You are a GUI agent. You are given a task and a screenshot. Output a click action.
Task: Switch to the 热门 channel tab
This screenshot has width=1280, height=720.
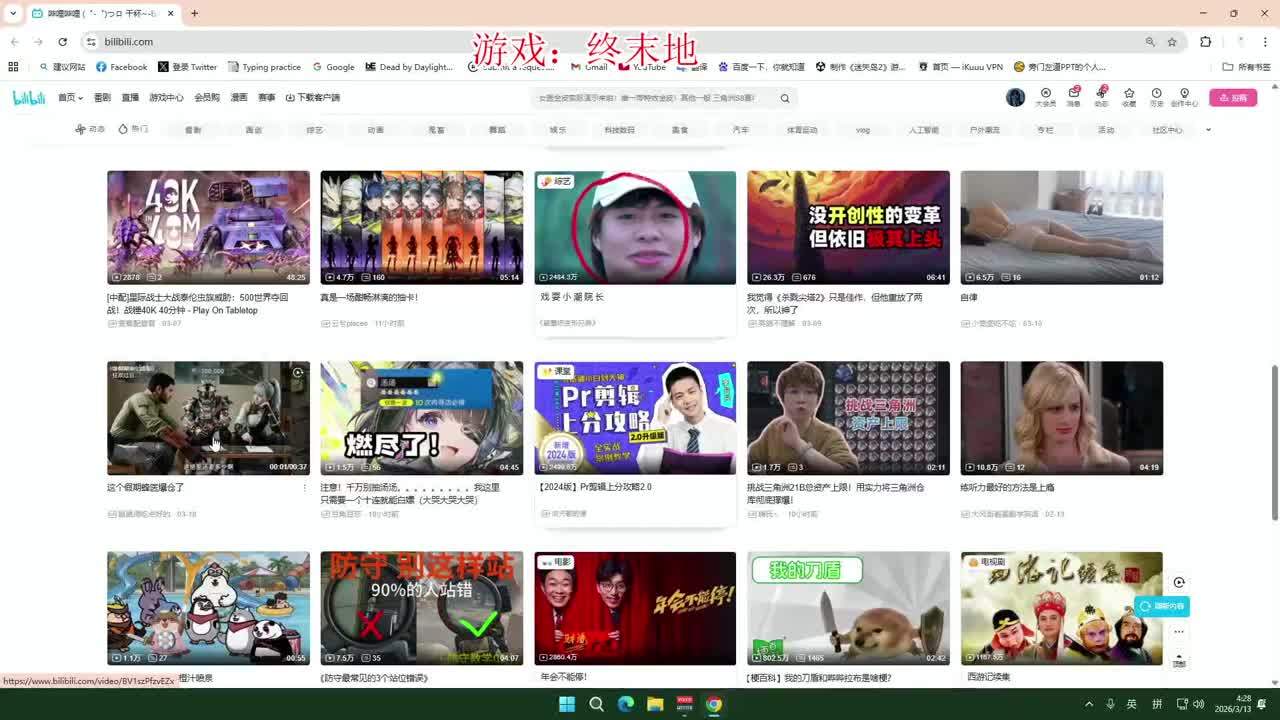point(133,129)
